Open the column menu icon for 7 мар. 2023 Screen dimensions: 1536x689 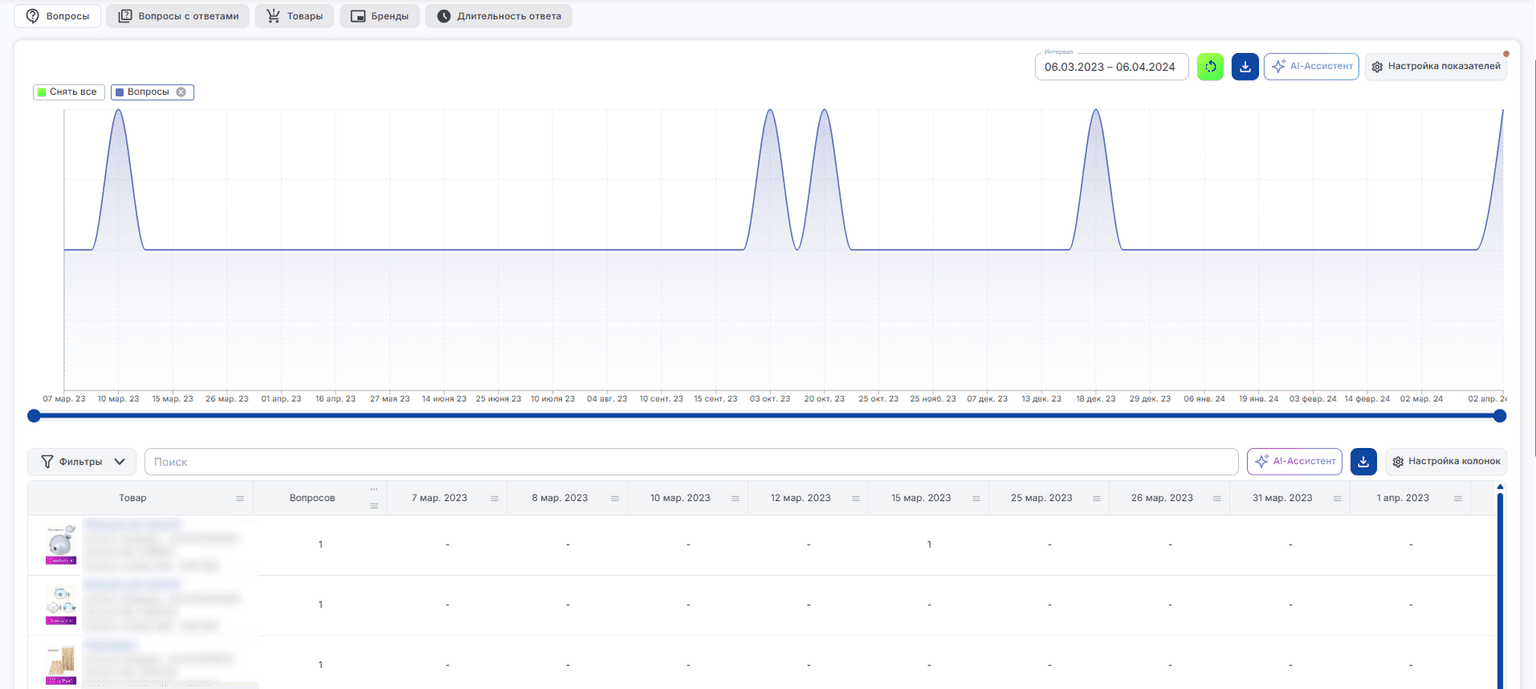494,498
